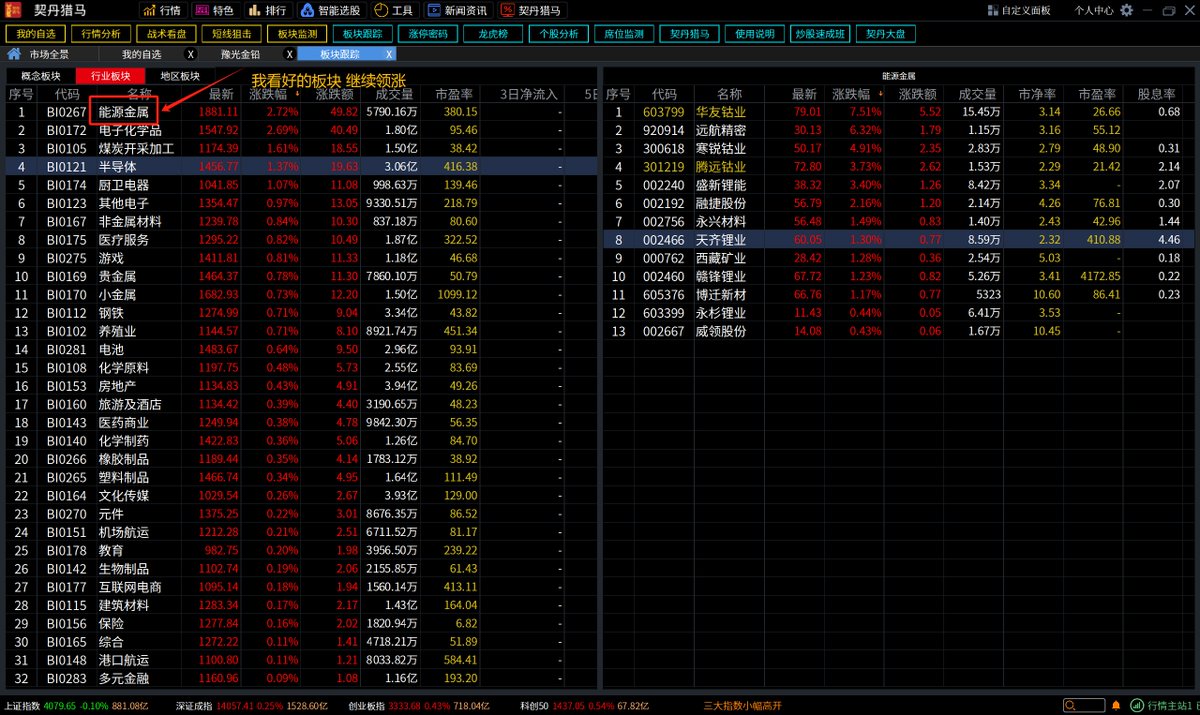Click the home icon beside 市场全景
Screen dimensions: 1200x715
pyautogui.click(x=15, y=54)
